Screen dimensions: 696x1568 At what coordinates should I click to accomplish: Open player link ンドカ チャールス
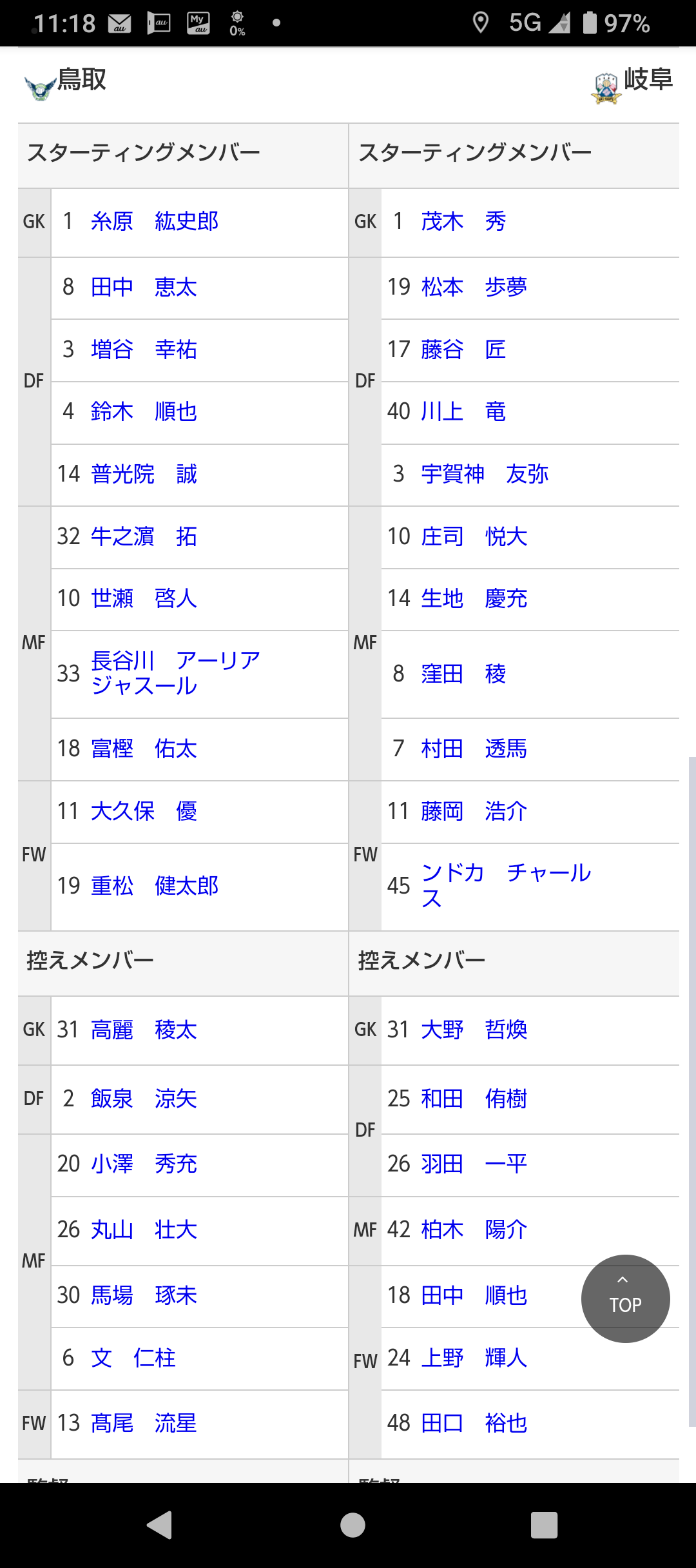pos(505,885)
